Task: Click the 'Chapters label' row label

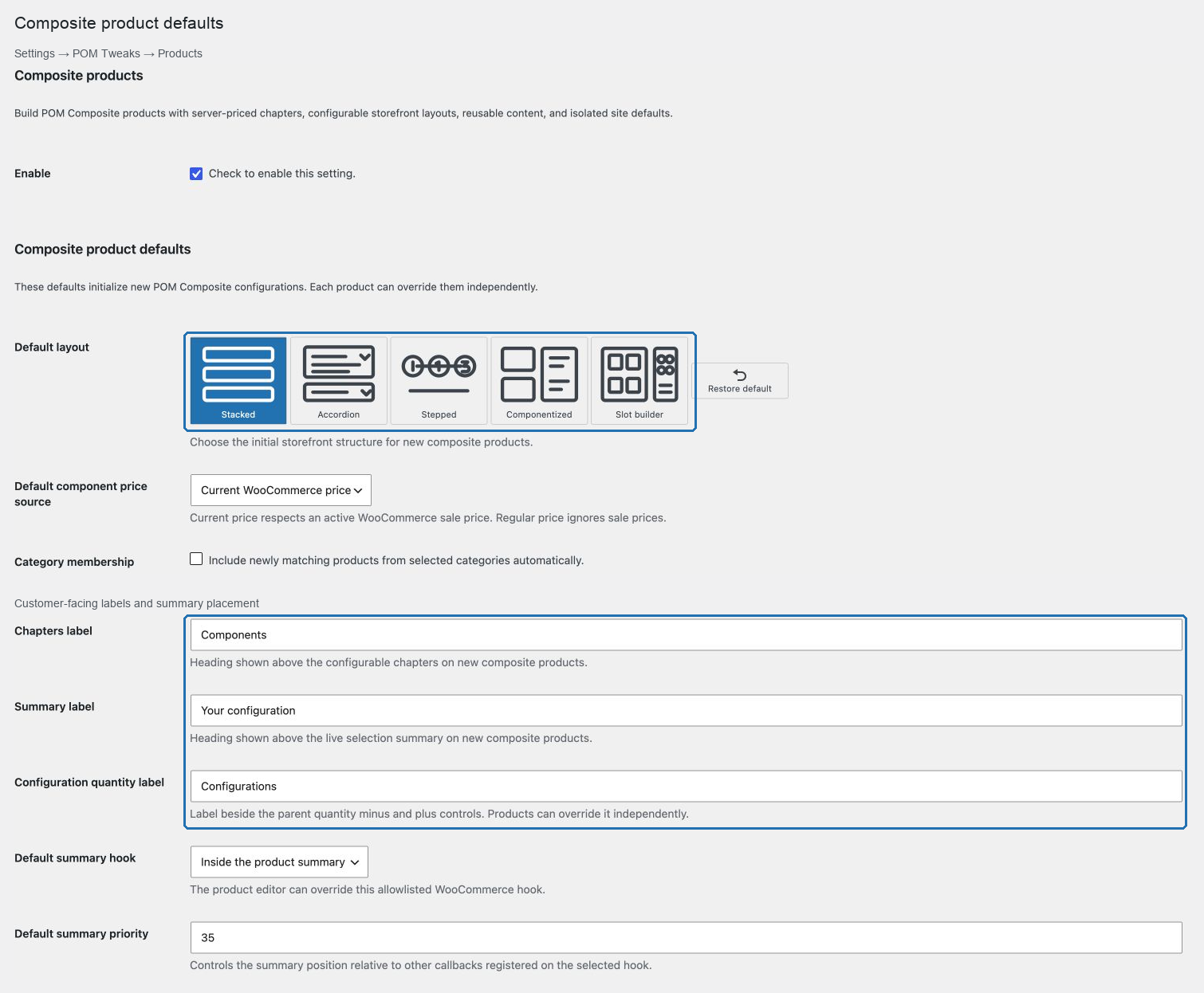Action: click(x=53, y=630)
